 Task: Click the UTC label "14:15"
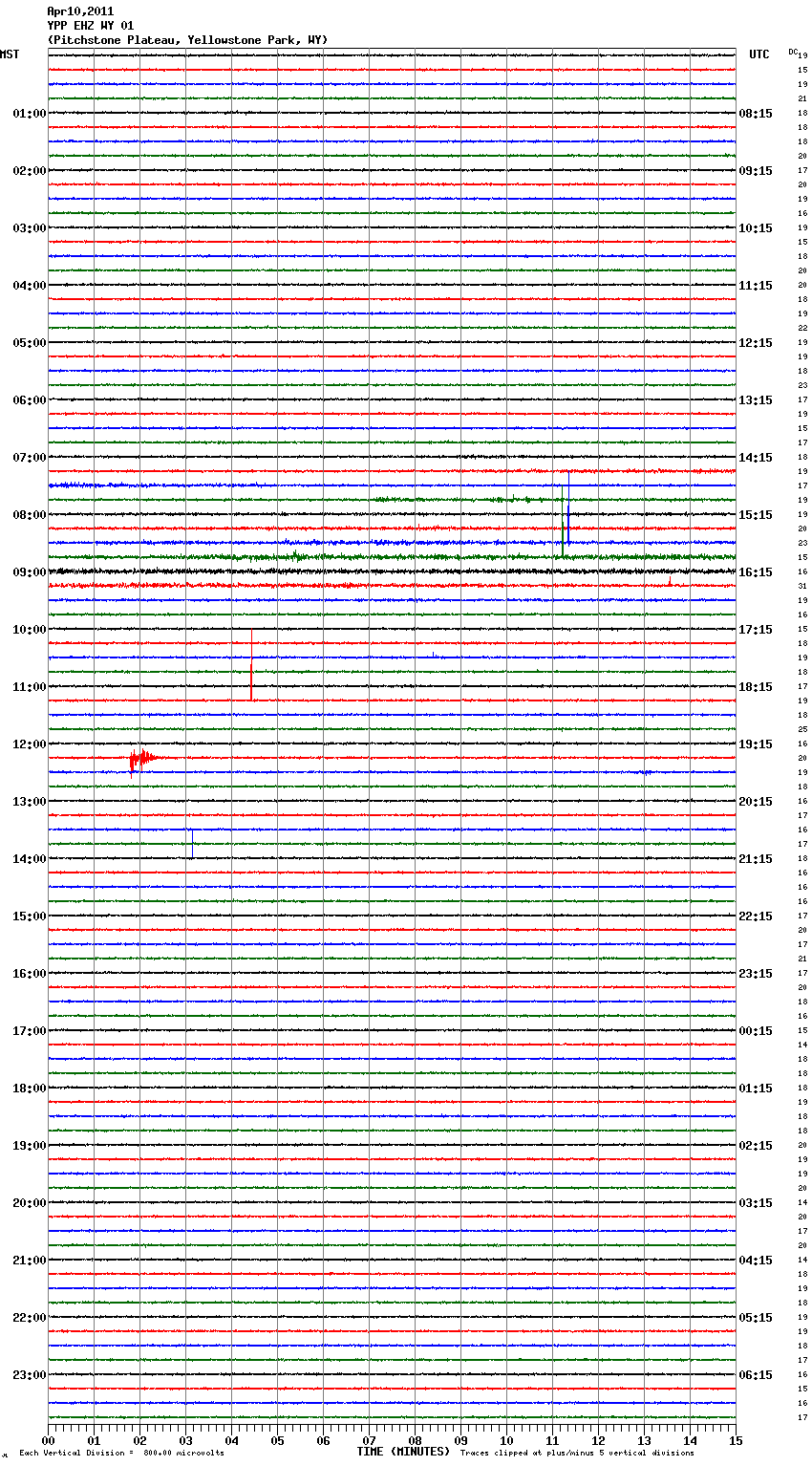tap(756, 458)
